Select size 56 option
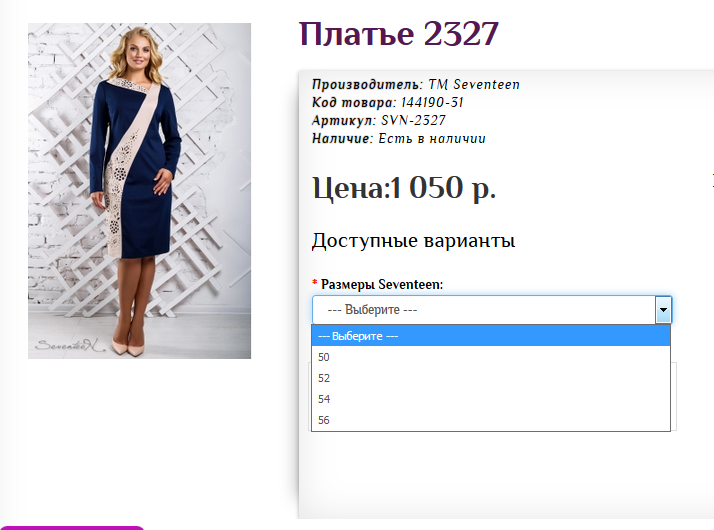Image resolution: width=714 pixels, height=530 pixels. (491, 420)
